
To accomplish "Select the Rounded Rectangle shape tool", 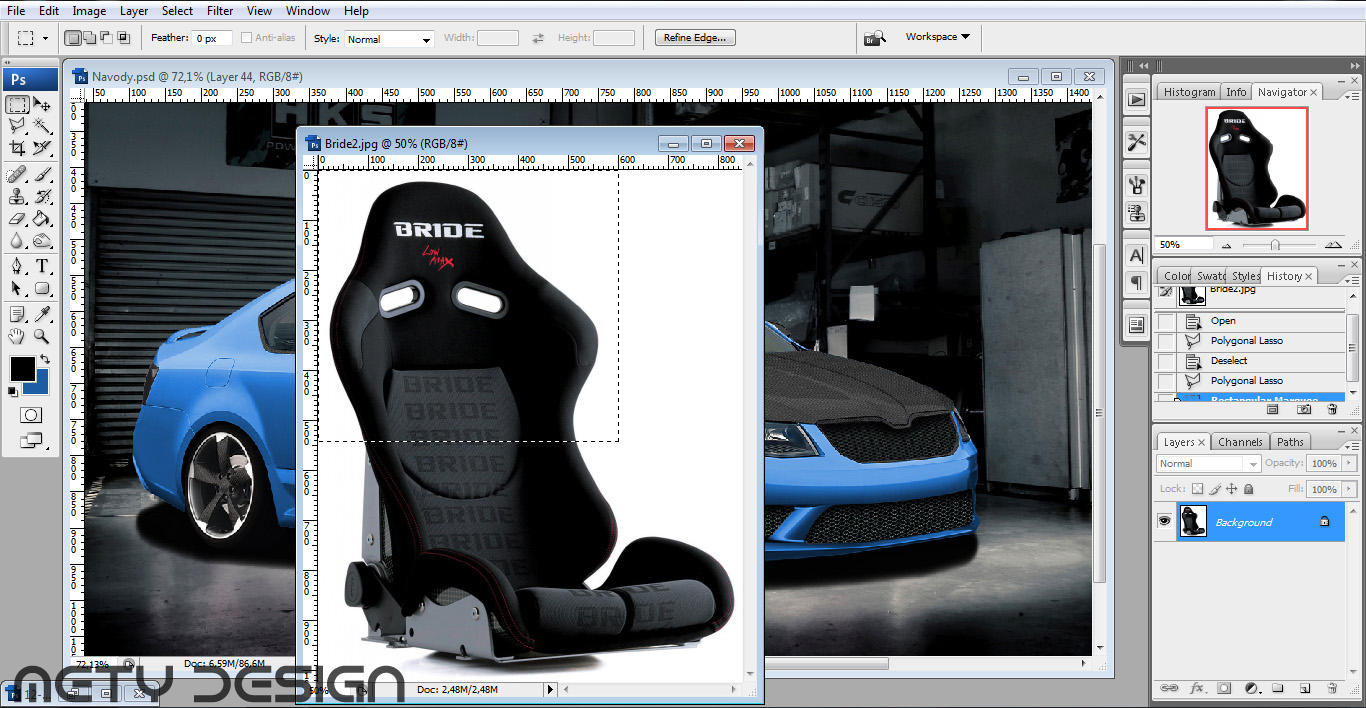I will [x=42, y=288].
